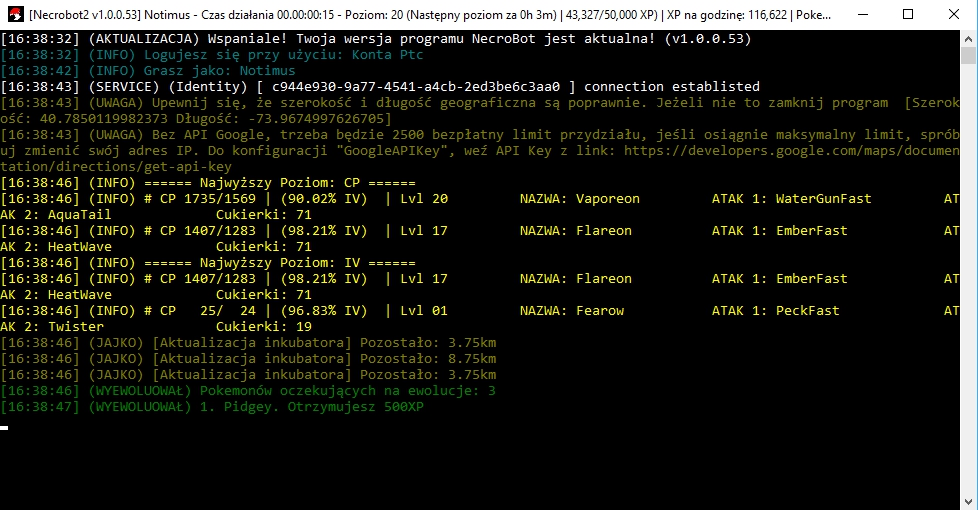This screenshot has height=510, width=978.
Task: Click the '96.83% IV' value
Action: pyautogui.click(x=324, y=310)
